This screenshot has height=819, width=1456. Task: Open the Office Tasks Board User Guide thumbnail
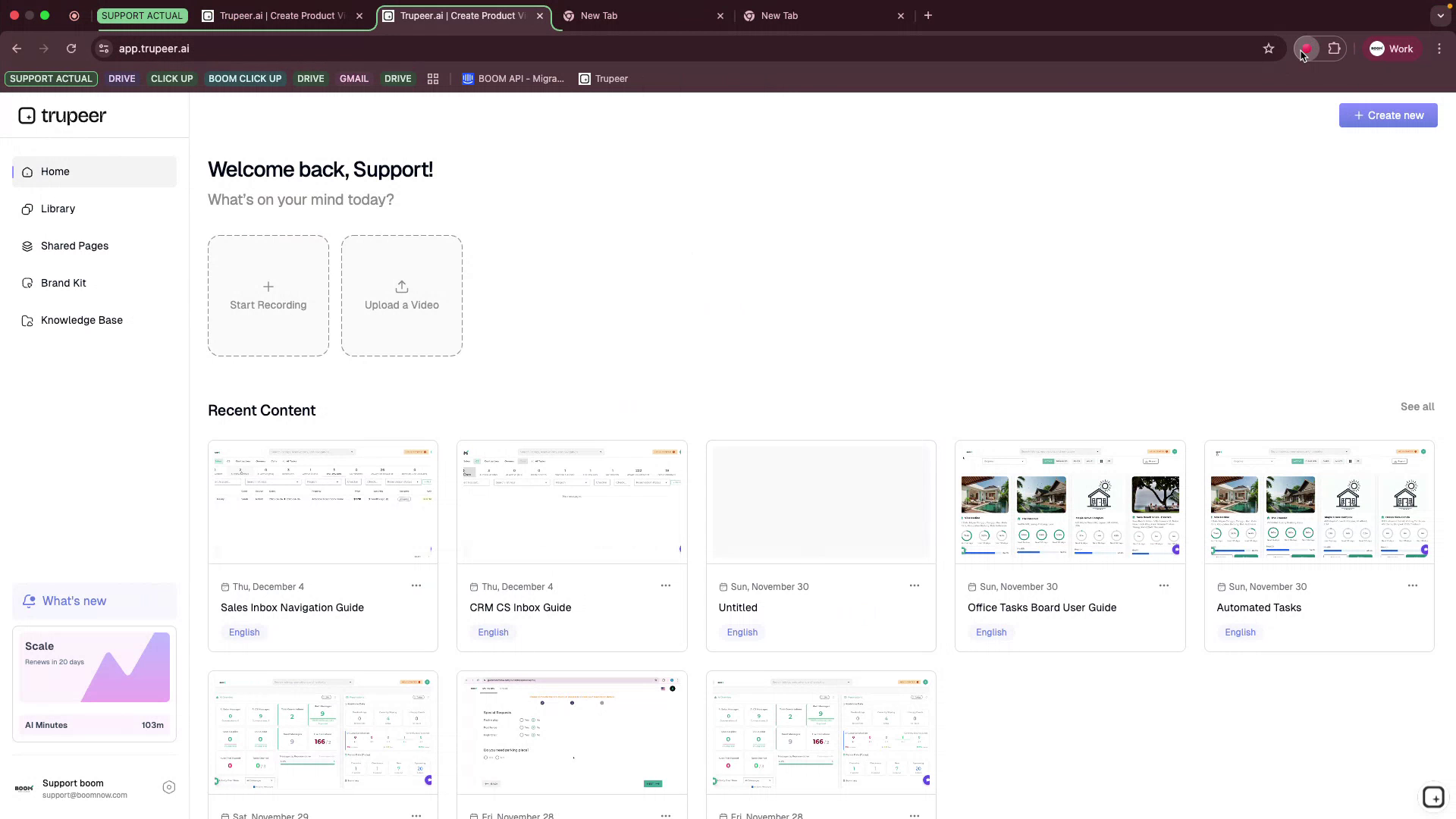[1069, 502]
